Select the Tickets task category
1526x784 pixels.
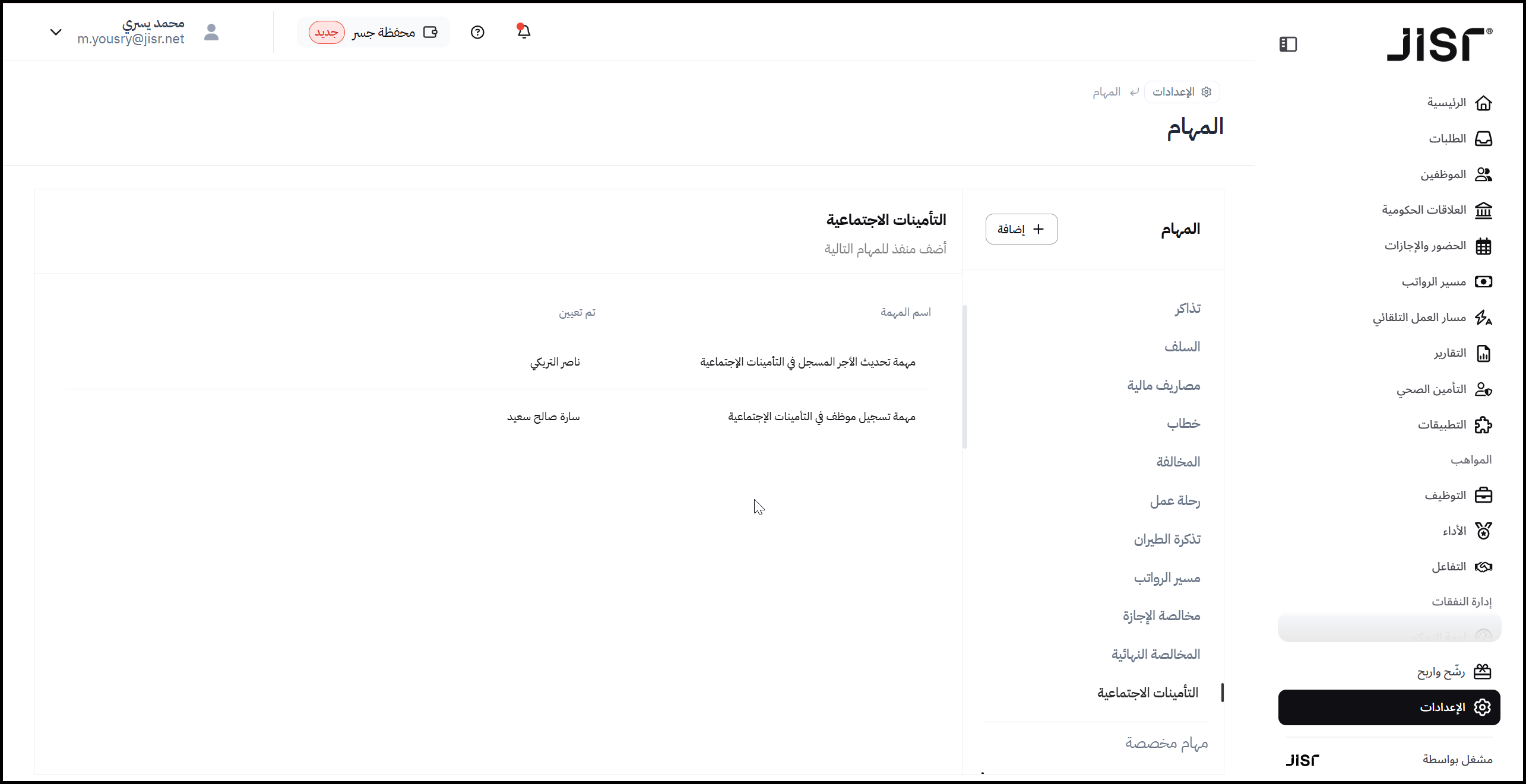(x=1188, y=309)
